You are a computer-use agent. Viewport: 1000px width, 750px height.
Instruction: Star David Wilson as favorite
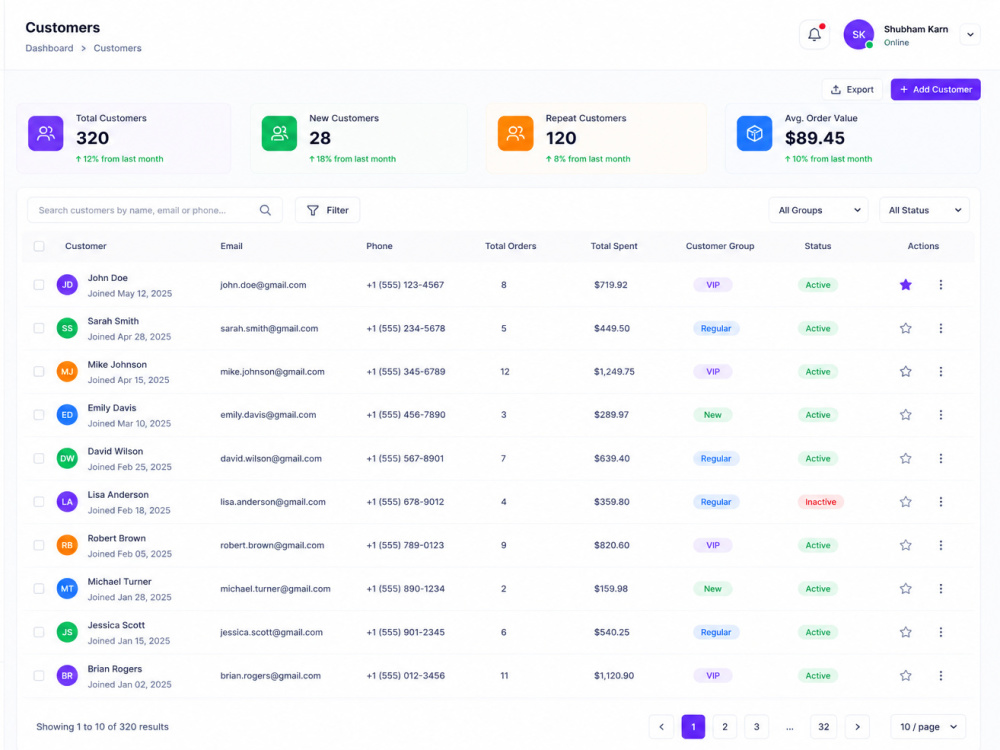tap(906, 458)
